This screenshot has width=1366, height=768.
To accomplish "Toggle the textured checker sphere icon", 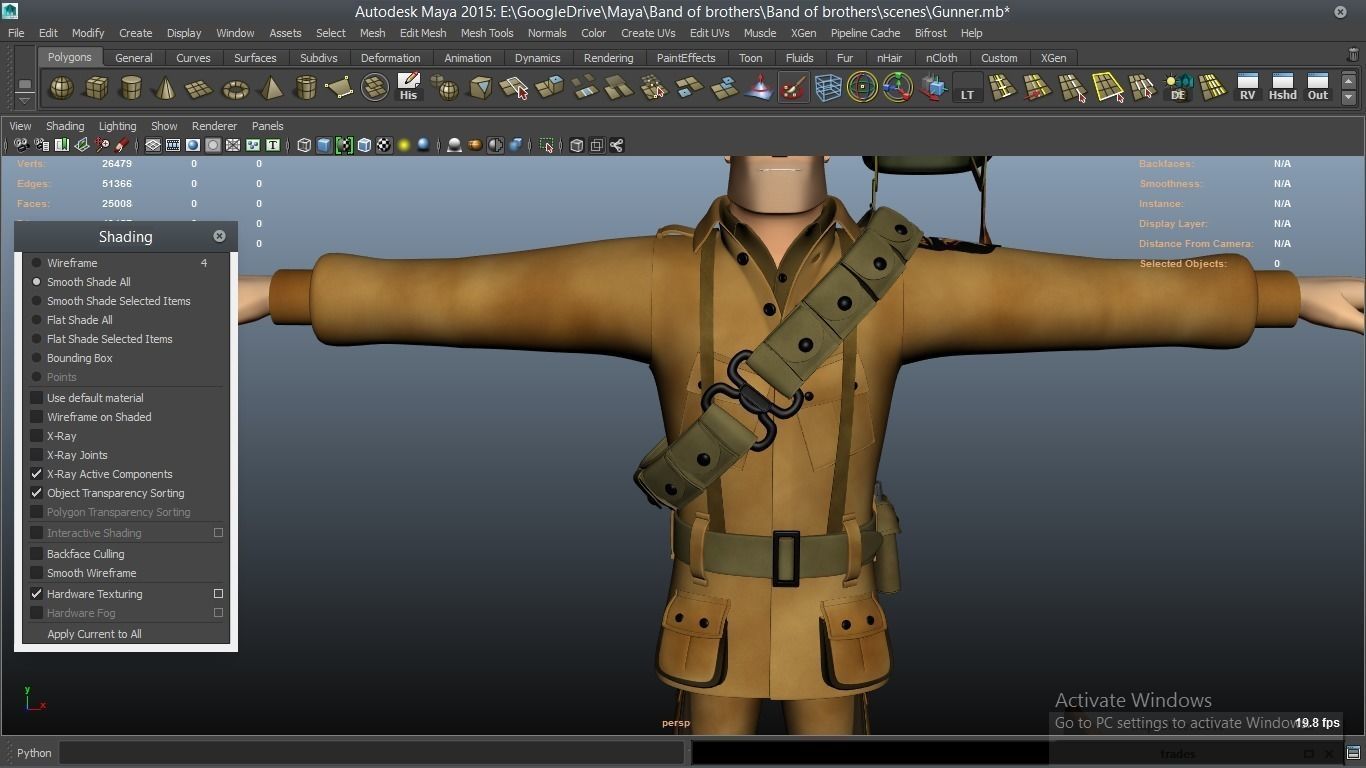I will [x=384, y=145].
